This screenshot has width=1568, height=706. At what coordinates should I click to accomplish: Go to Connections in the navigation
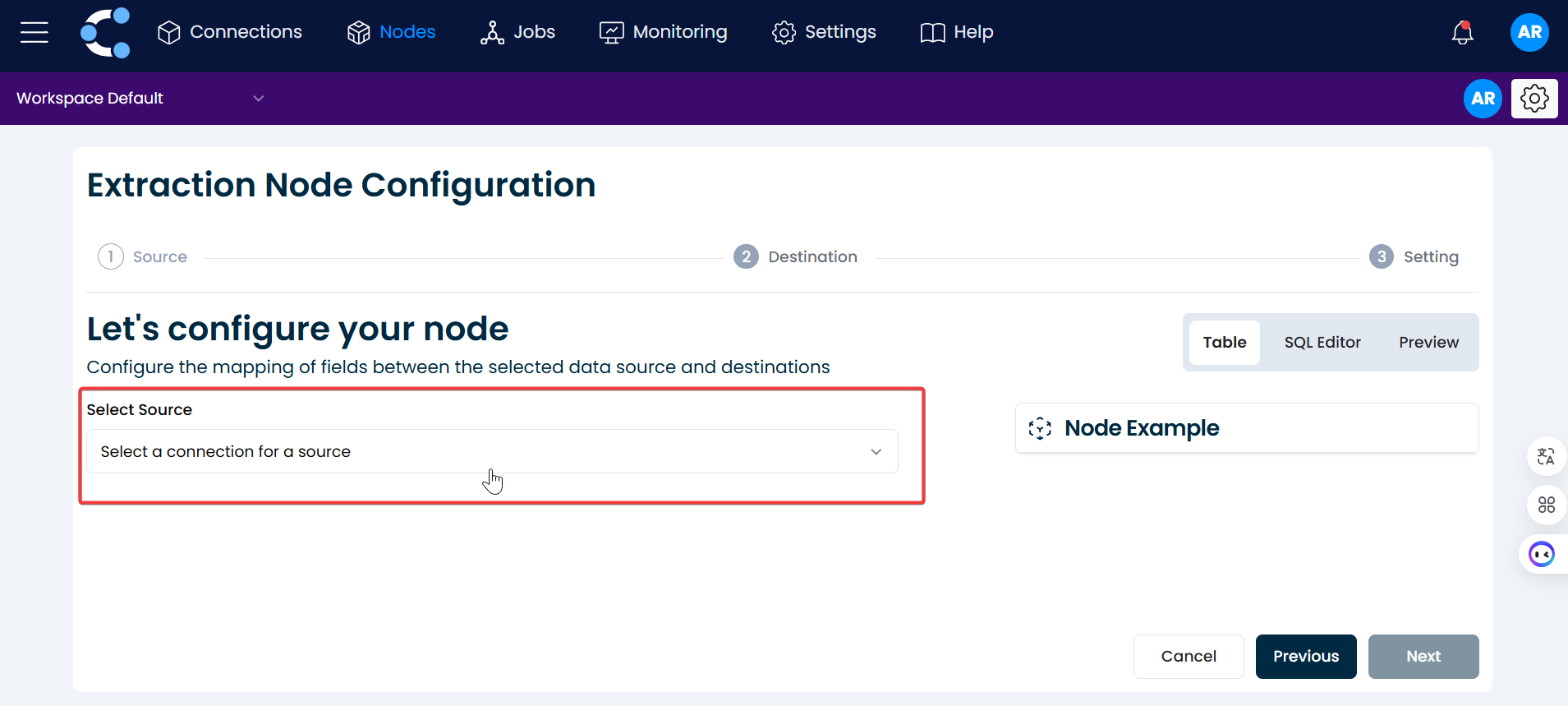click(230, 32)
